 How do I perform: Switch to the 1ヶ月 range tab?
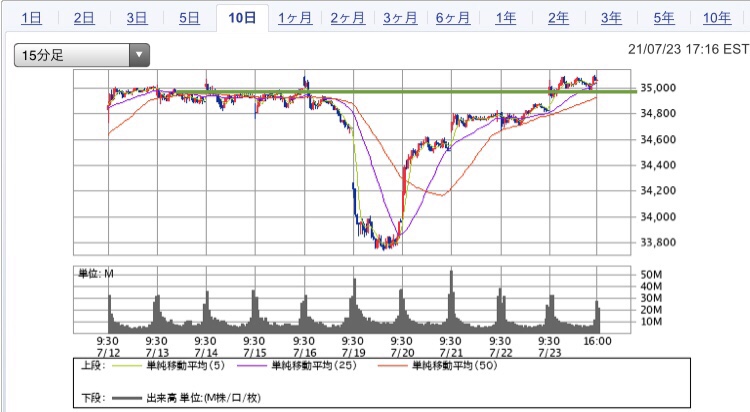[x=295, y=18]
